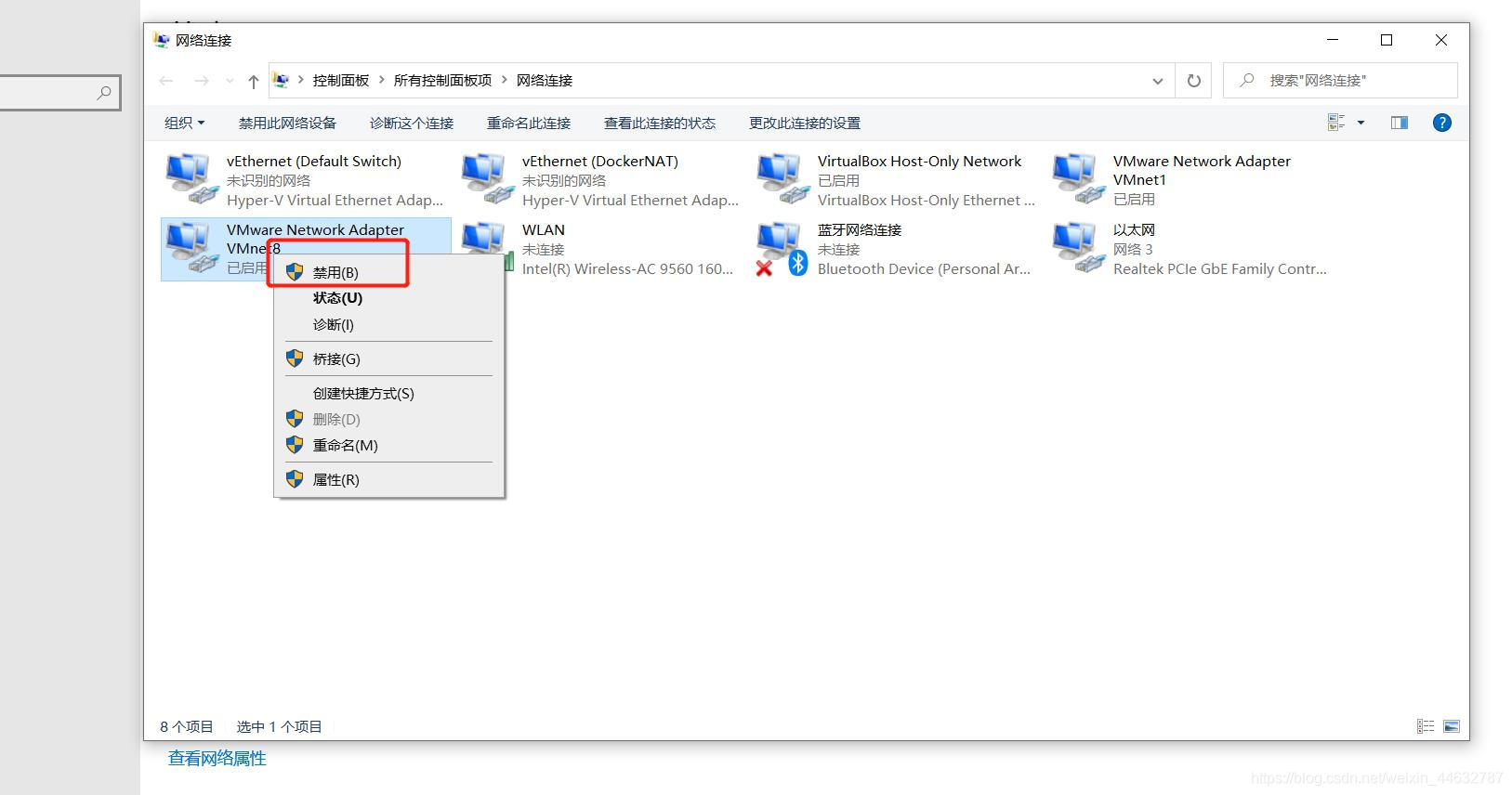Select 属性(R) in the context menu
This screenshot has width=1512, height=795.
pos(389,479)
